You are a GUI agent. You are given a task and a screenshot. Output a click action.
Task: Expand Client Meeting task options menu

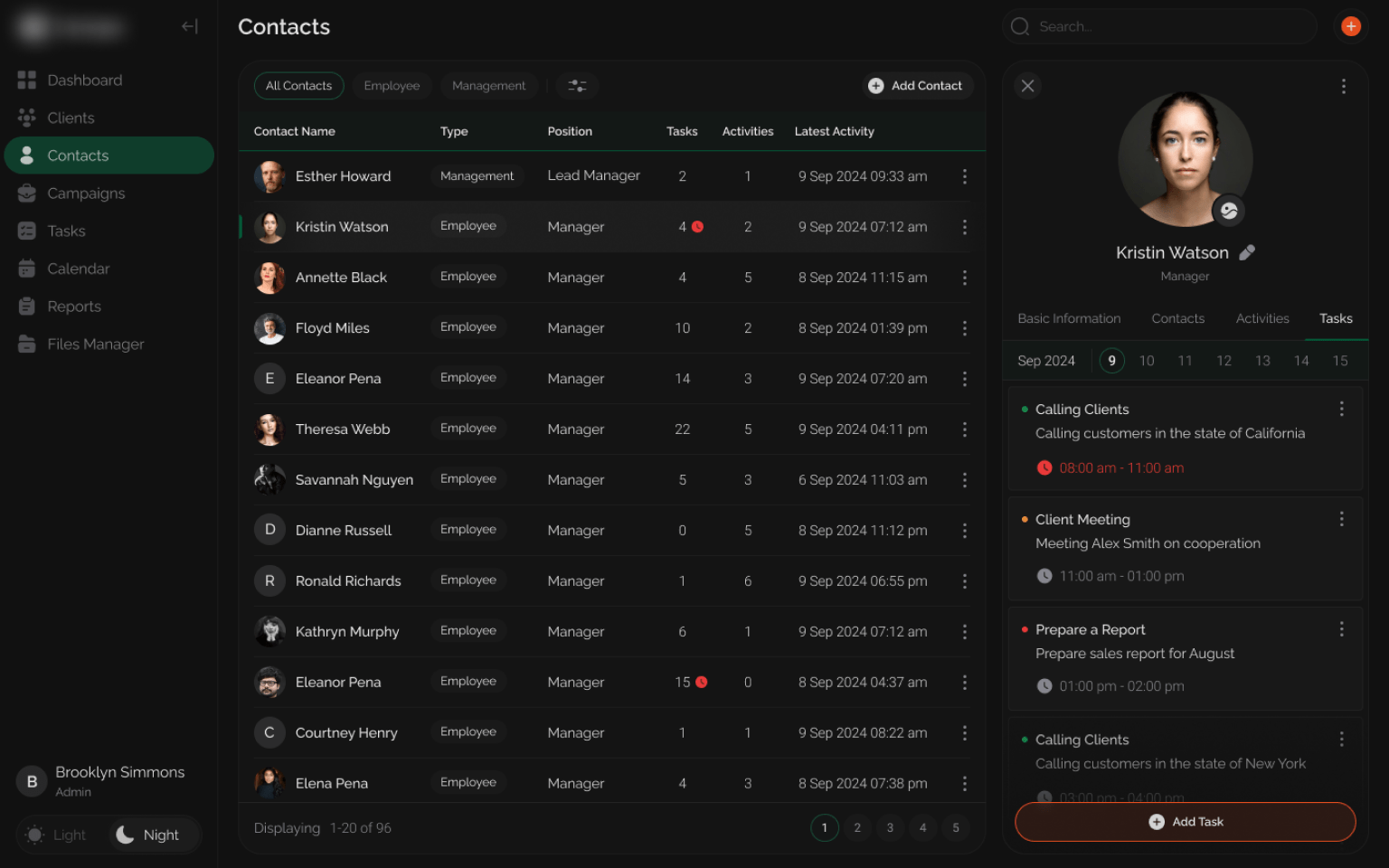1341,519
